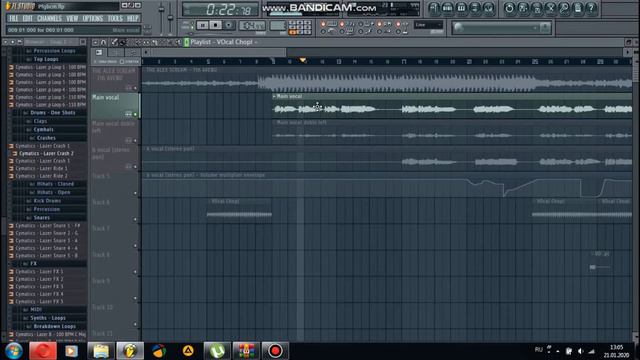Select Cymatics - Lazer Crash 2 sample
The width and height of the screenshot is (640, 360).
[x=46, y=153]
